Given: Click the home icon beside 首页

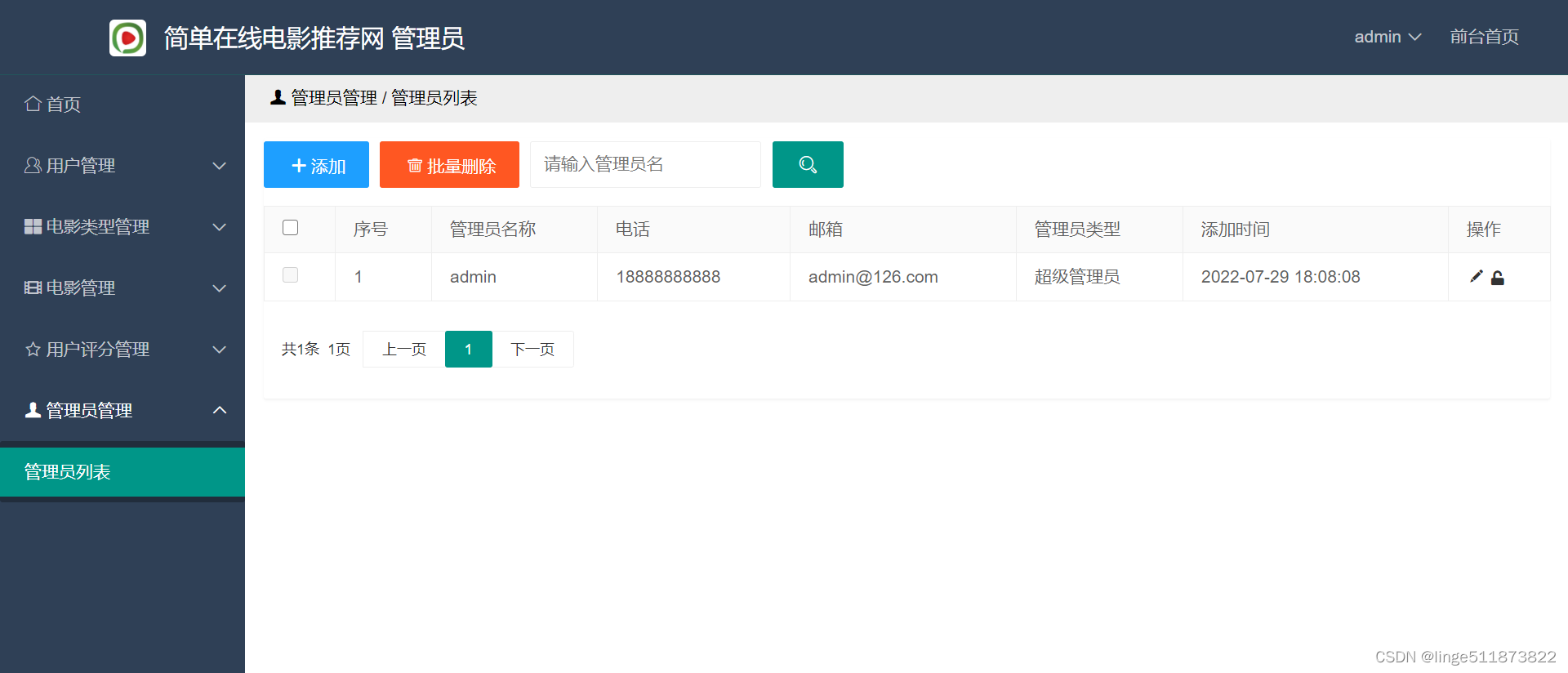Looking at the screenshot, I should point(33,104).
